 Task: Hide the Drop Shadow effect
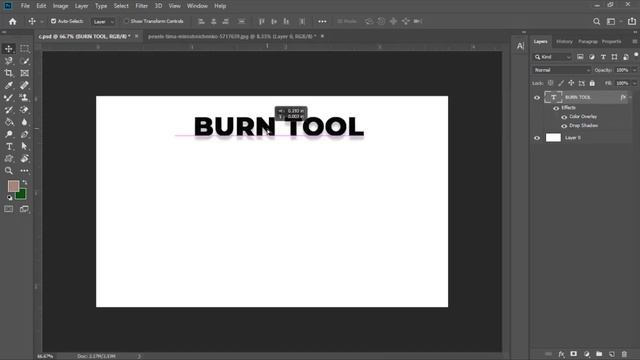(x=564, y=126)
